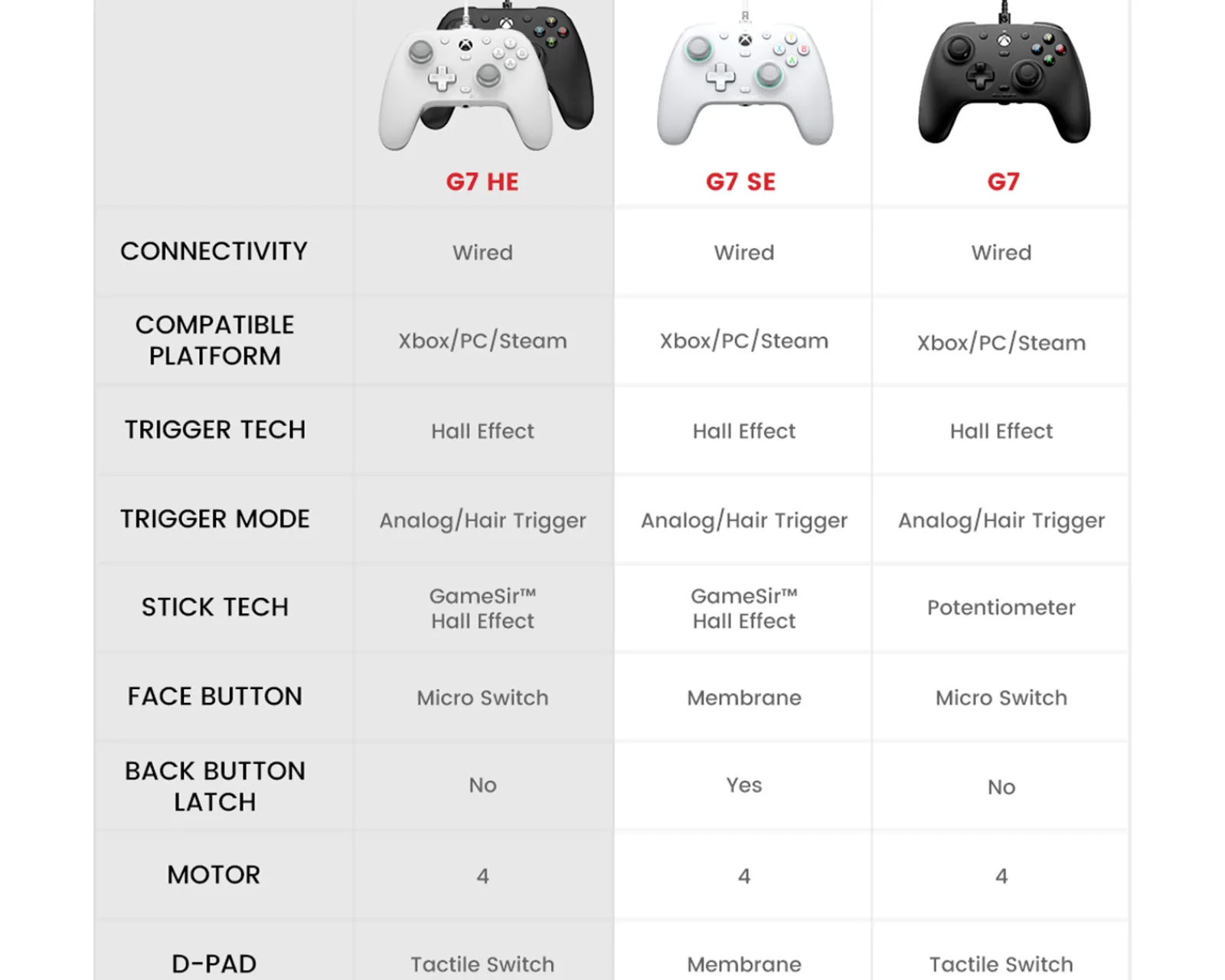1225x980 pixels.
Task: Click the Potentiometer stick tech cell
Action: tap(1001, 608)
